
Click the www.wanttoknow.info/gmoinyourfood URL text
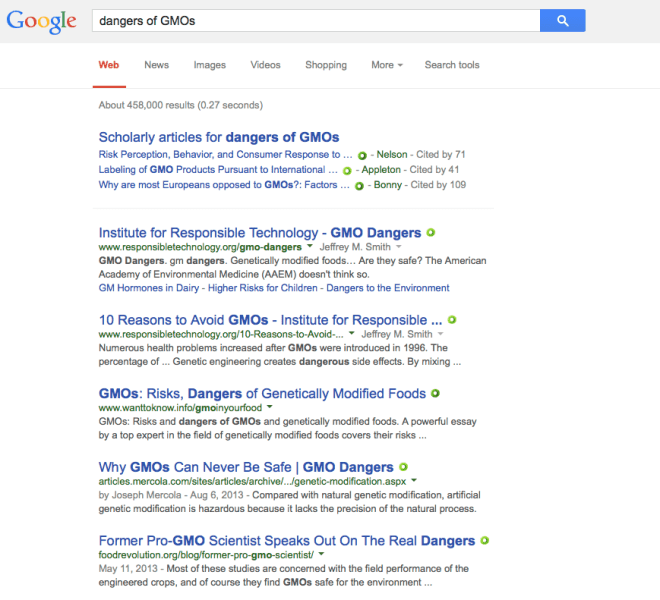pos(180,408)
